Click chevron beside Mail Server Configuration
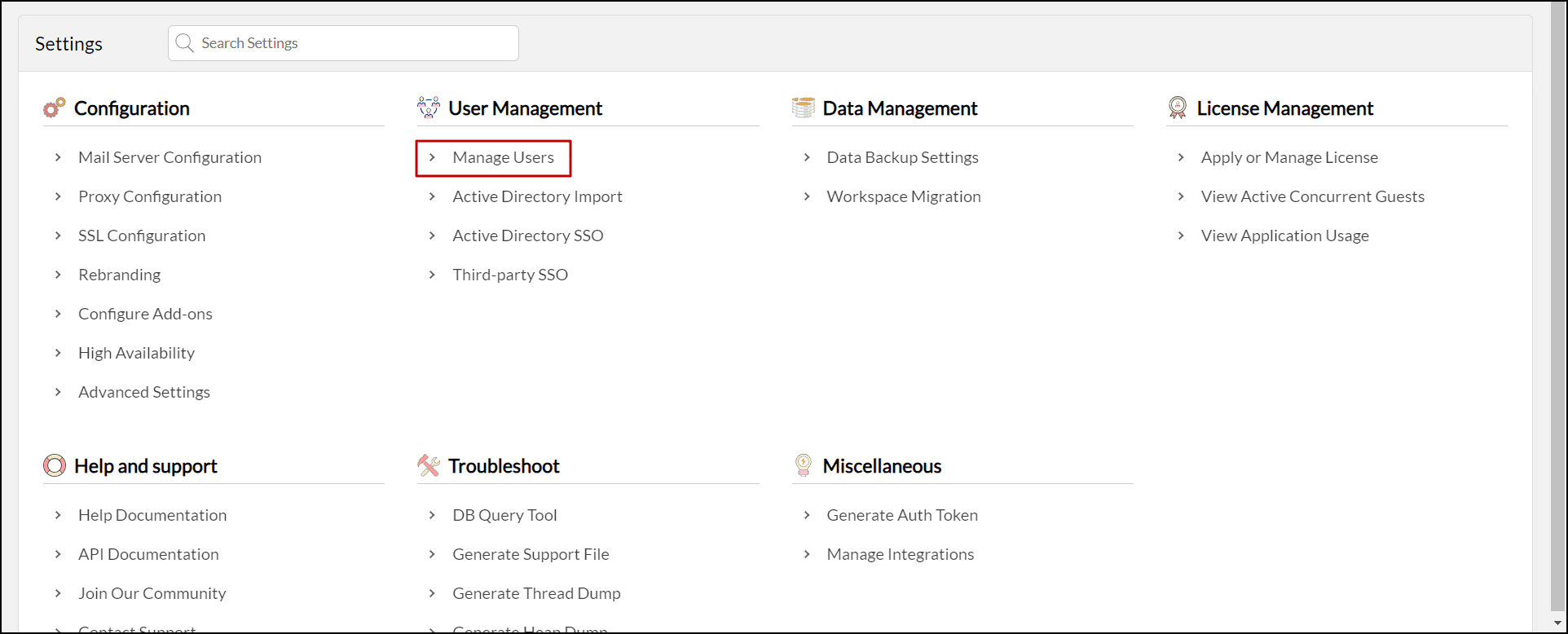Screen dimensions: 1568x634 [x=58, y=157]
